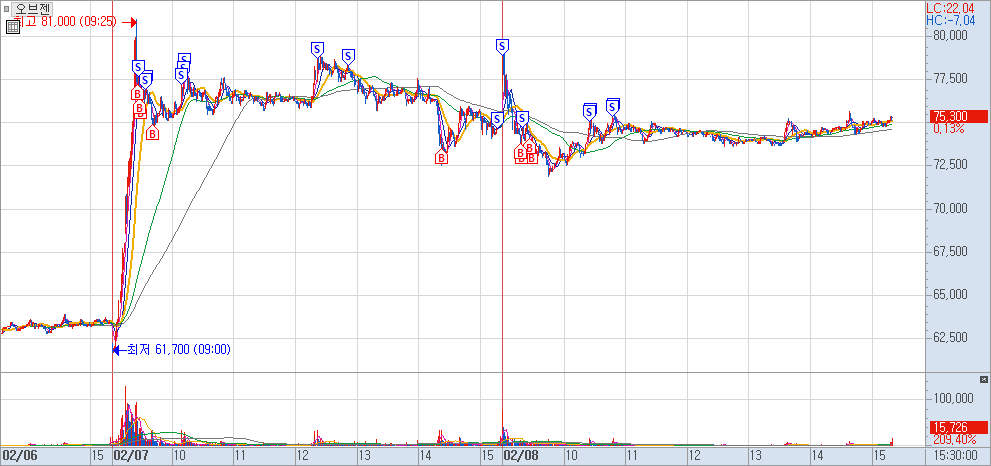This screenshot has height=466, width=991.
Task: Click the sell marker just after 12:00
Action: (318, 49)
